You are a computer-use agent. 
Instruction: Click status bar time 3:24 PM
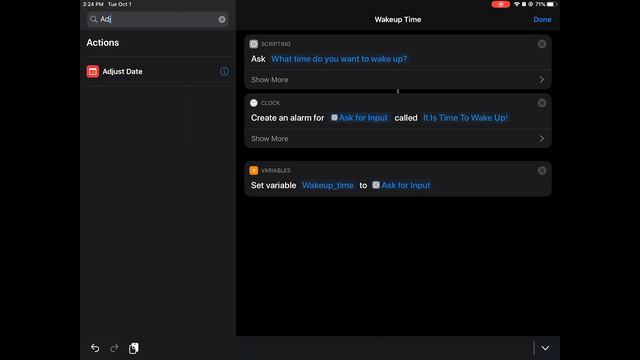pyautogui.click(x=93, y=4)
